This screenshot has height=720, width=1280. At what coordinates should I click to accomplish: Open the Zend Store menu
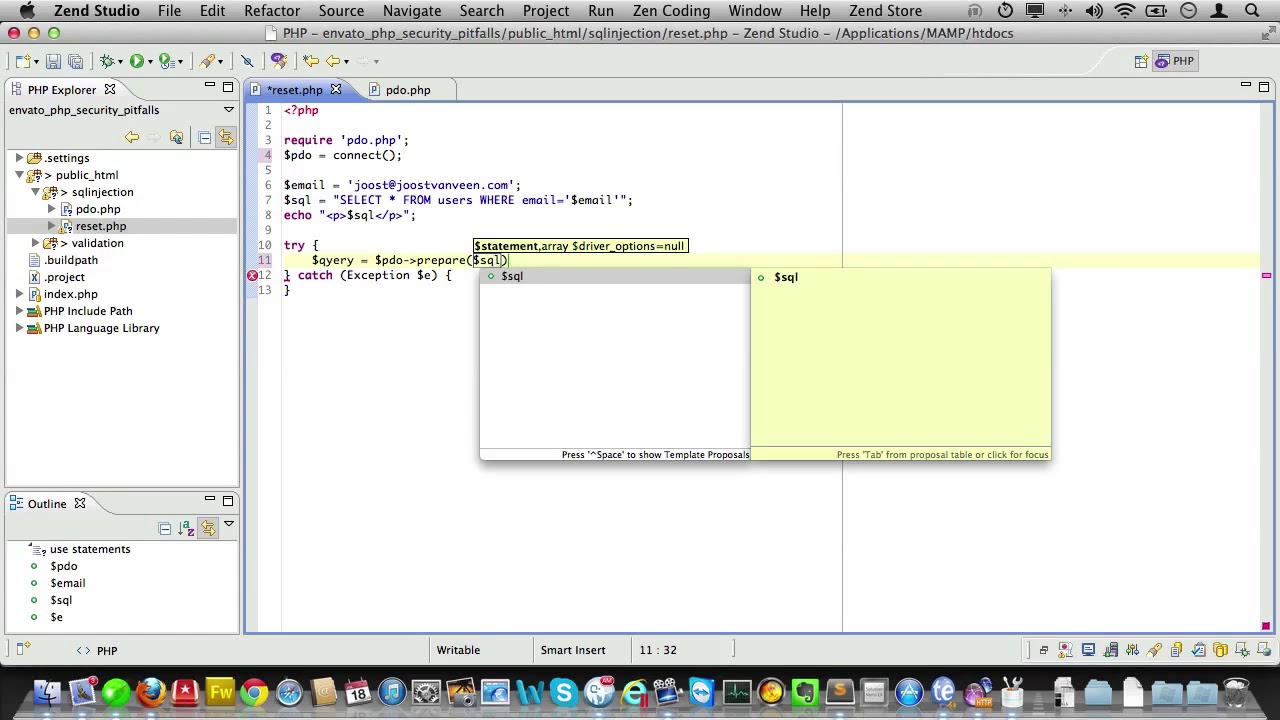(886, 11)
